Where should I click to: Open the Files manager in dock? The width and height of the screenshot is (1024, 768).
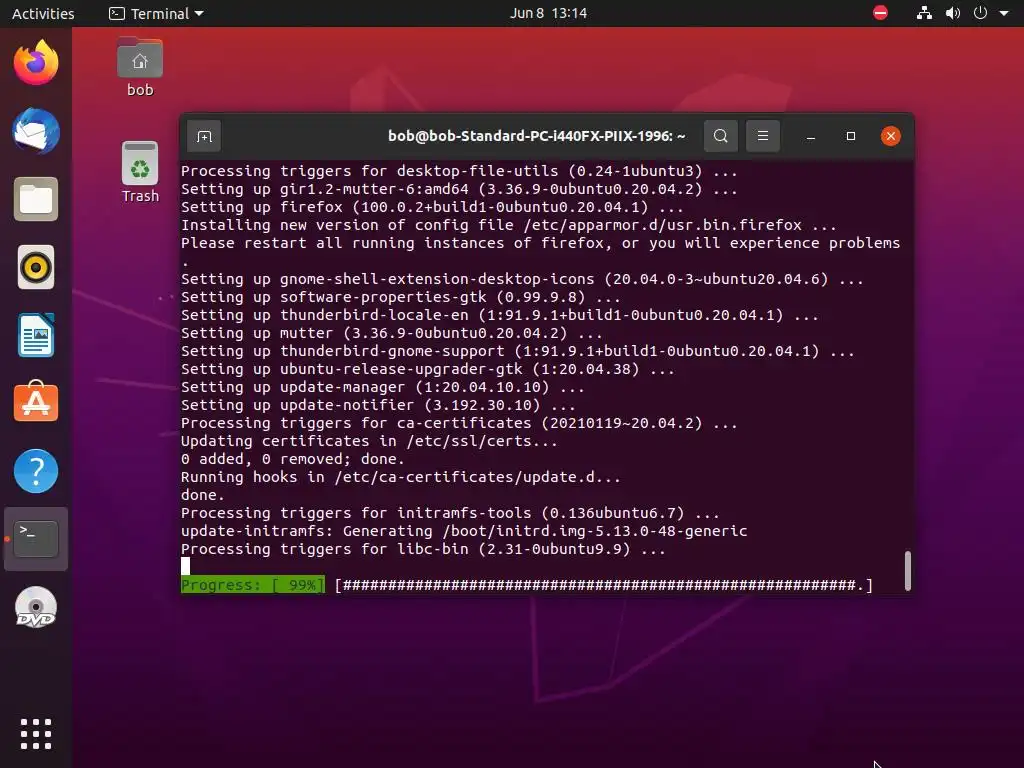tap(36, 199)
